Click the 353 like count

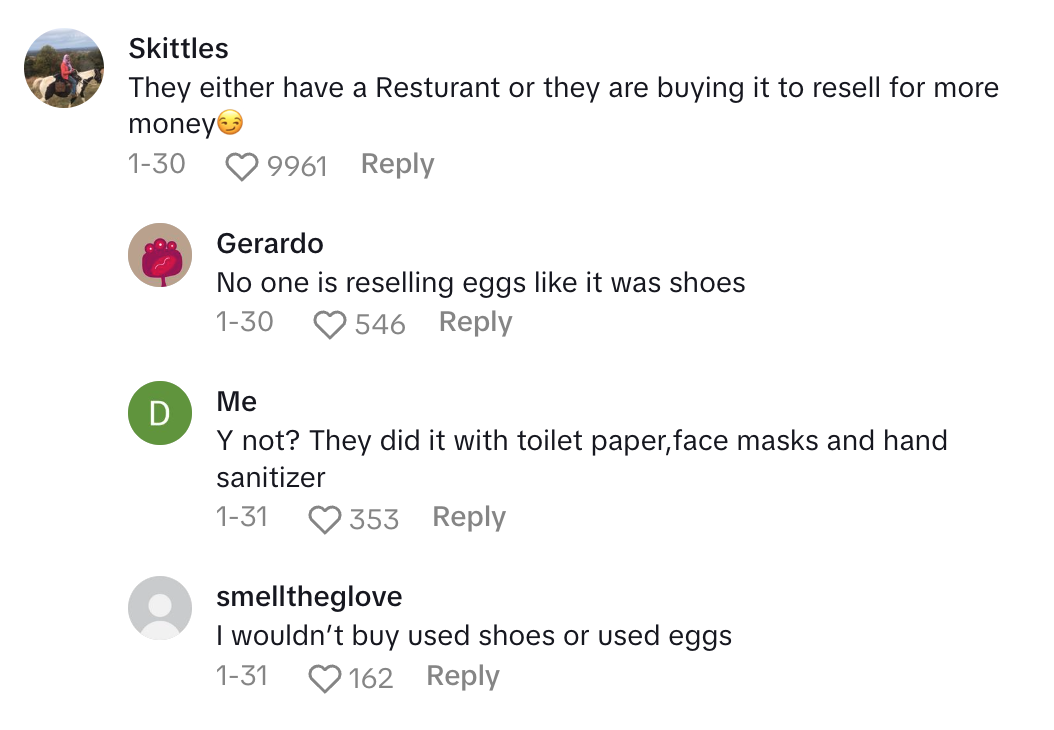(374, 519)
